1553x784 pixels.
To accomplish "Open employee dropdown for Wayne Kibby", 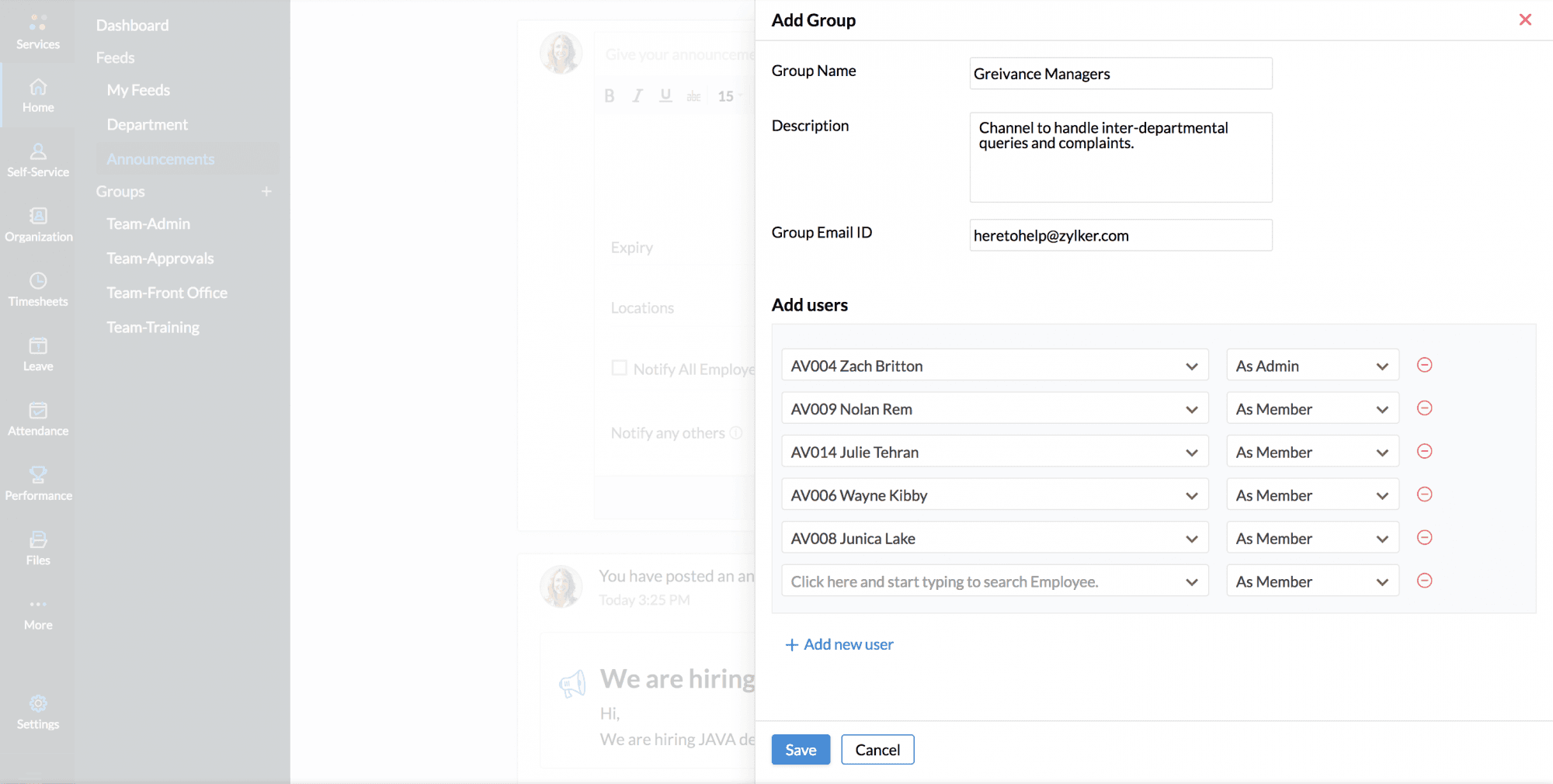I will click(995, 494).
